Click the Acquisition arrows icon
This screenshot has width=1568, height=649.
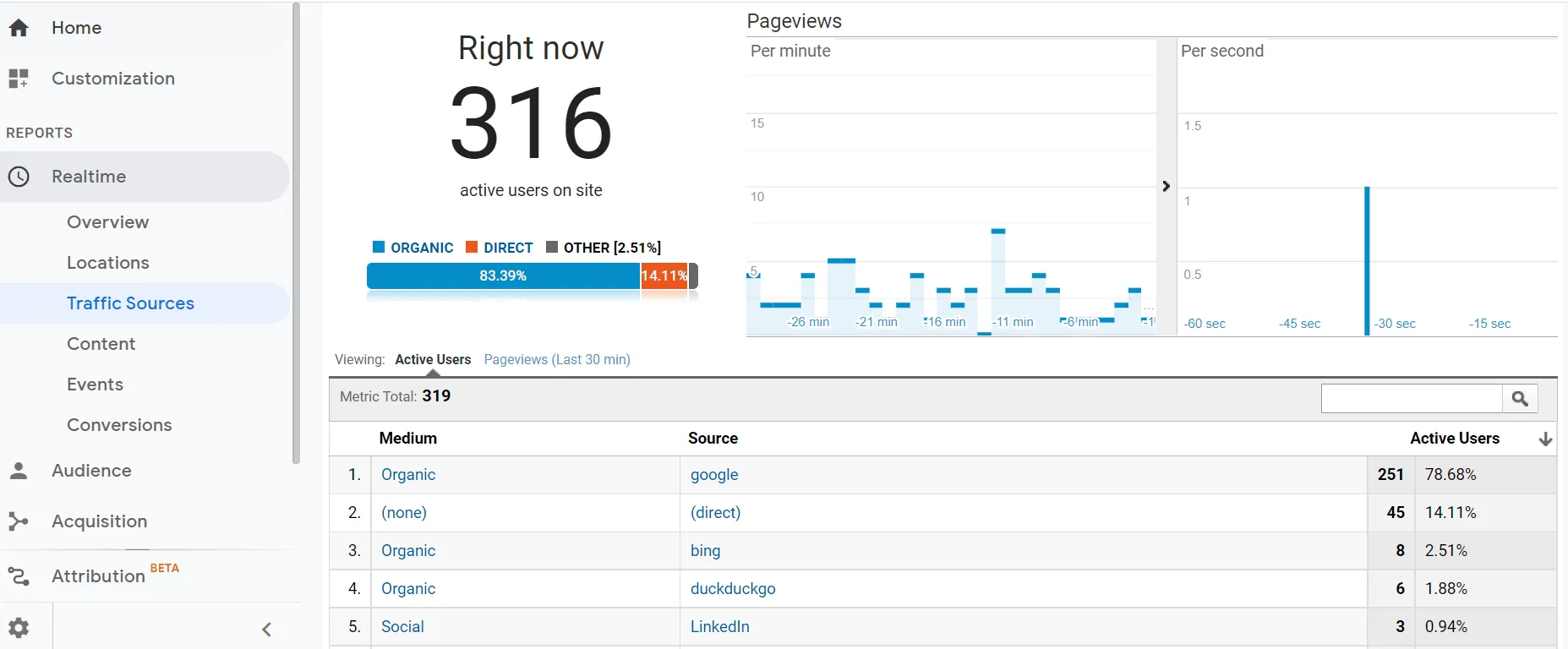(19, 521)
